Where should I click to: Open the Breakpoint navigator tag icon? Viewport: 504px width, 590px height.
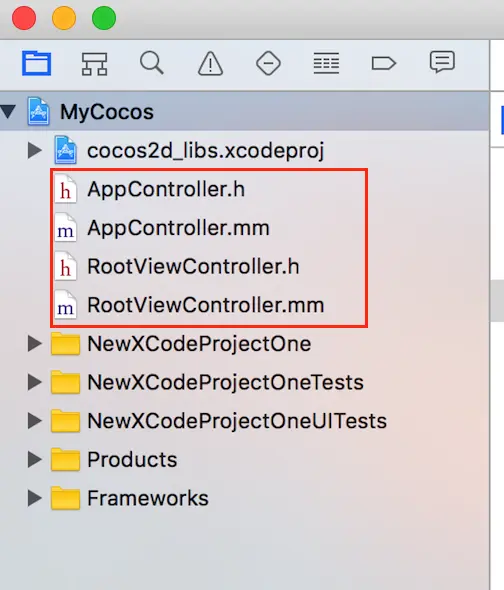pyautogui.click(x=384, y=63)
